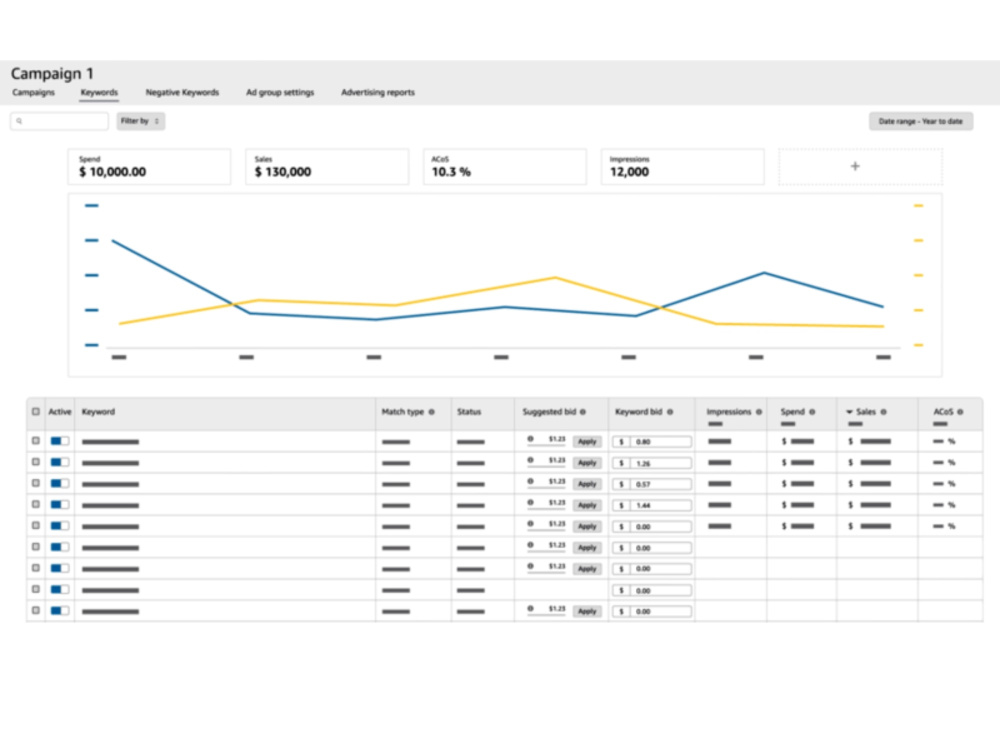This screenshot has width=1000, height=750.
Task: Click the Suggested bid header info icon
Action: pyautogui.click(x=583, y=412)
